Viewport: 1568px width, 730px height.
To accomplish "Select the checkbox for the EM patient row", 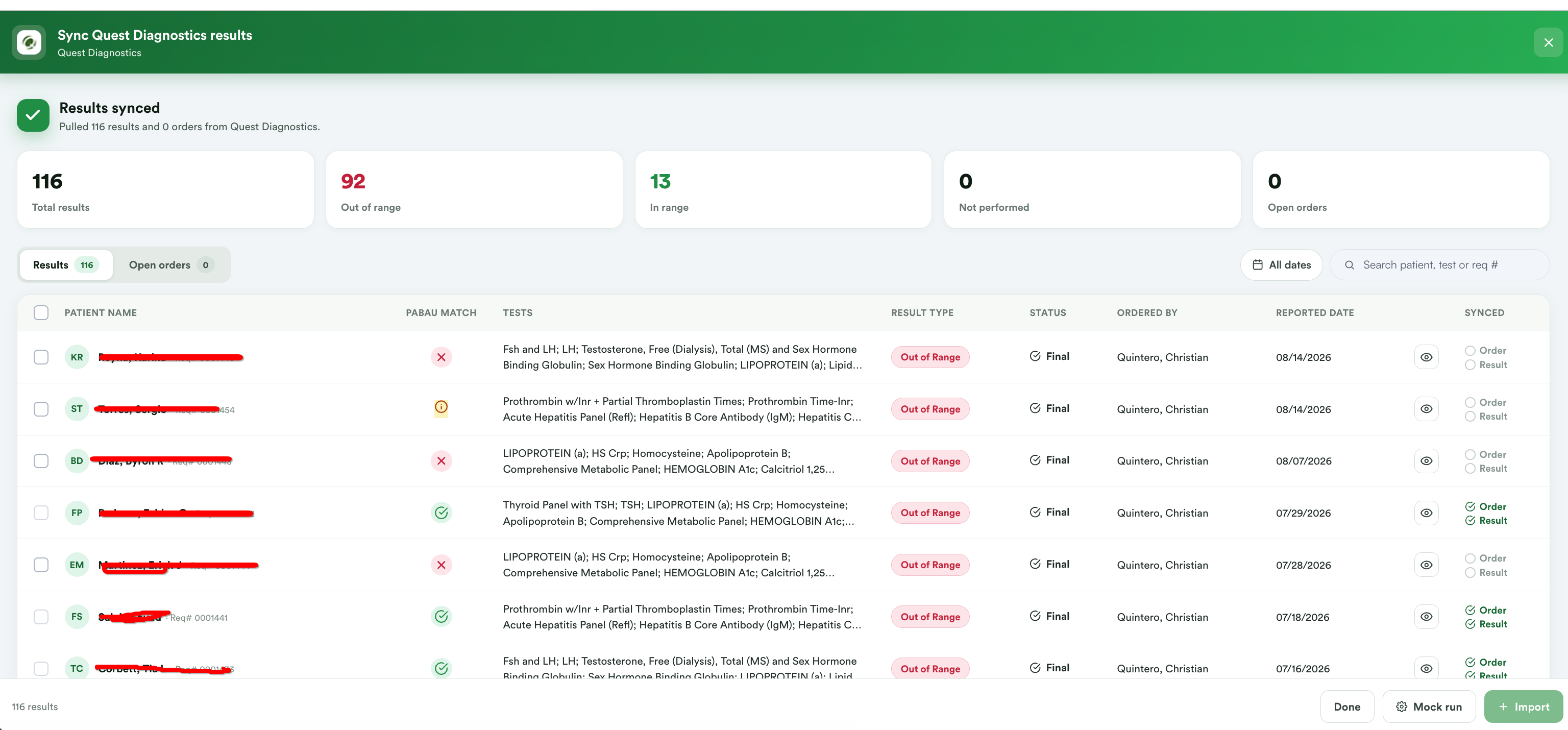I will tap(41, 565).
